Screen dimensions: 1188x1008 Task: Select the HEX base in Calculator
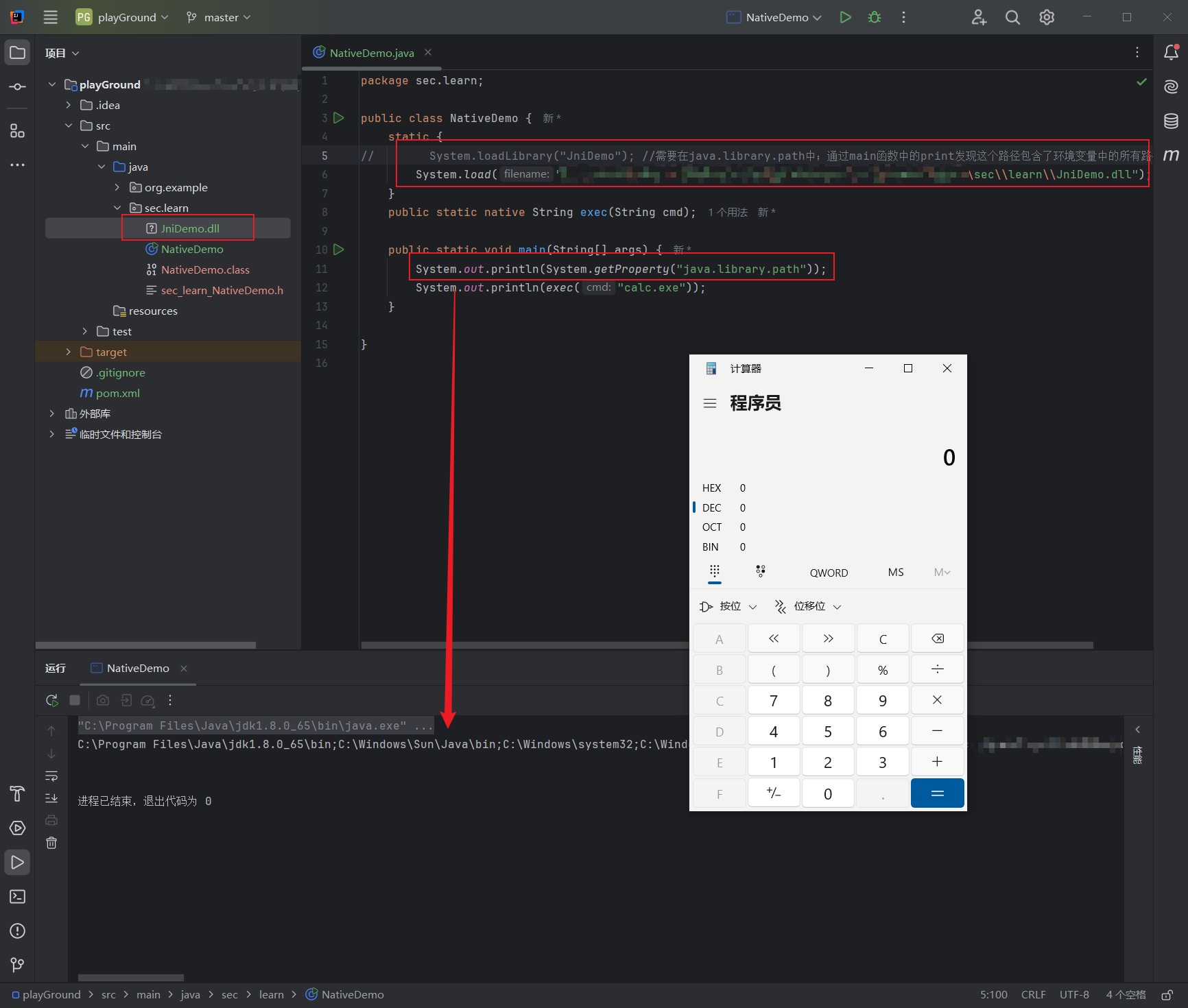pos(711,488)
